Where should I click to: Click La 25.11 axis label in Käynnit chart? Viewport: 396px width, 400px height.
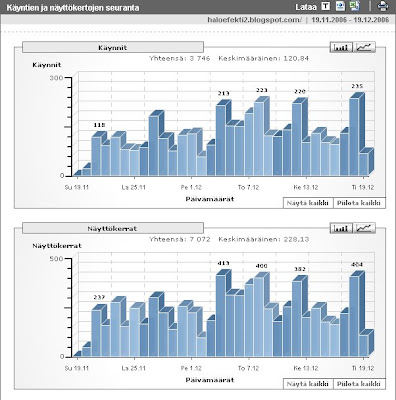[134, 187]
